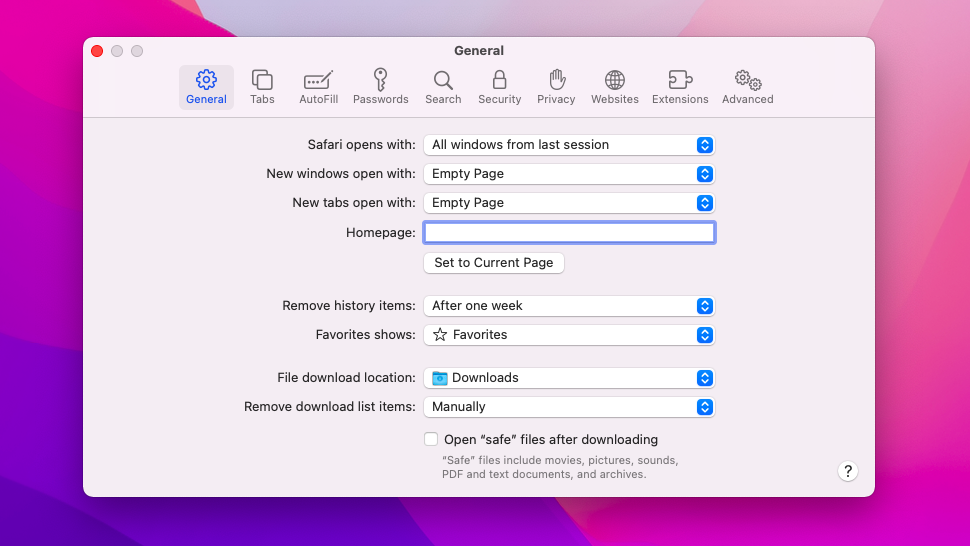Expand the Remove download list items dropdown

tap(569, 407)
